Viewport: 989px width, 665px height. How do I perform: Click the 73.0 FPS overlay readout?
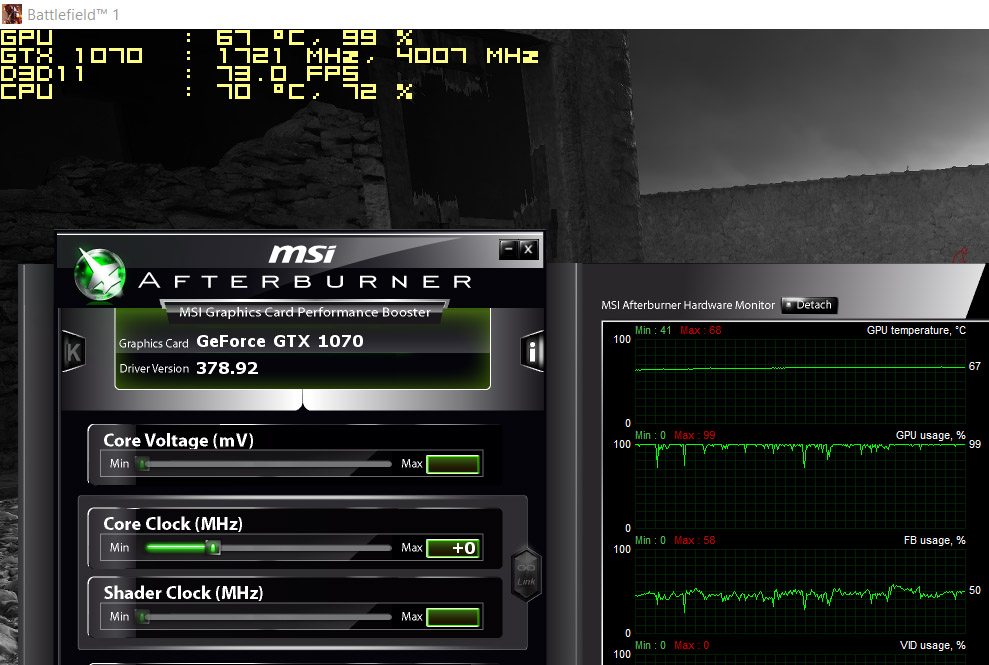tap(288, 73)
